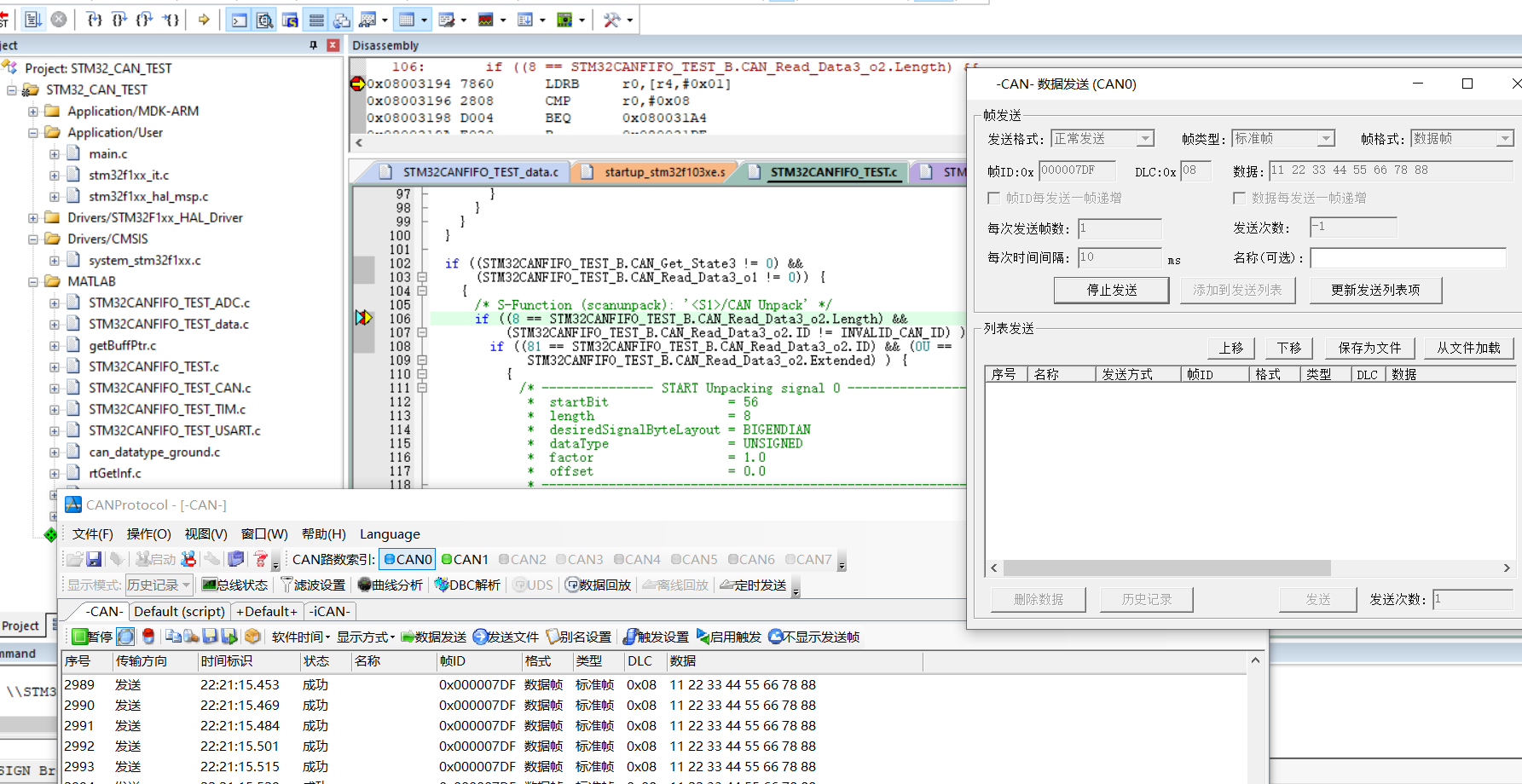Click the red record light icon in CAN toolbar
Image resolution: width=1522 pixels, height=784 pixels.
(148, 637)
